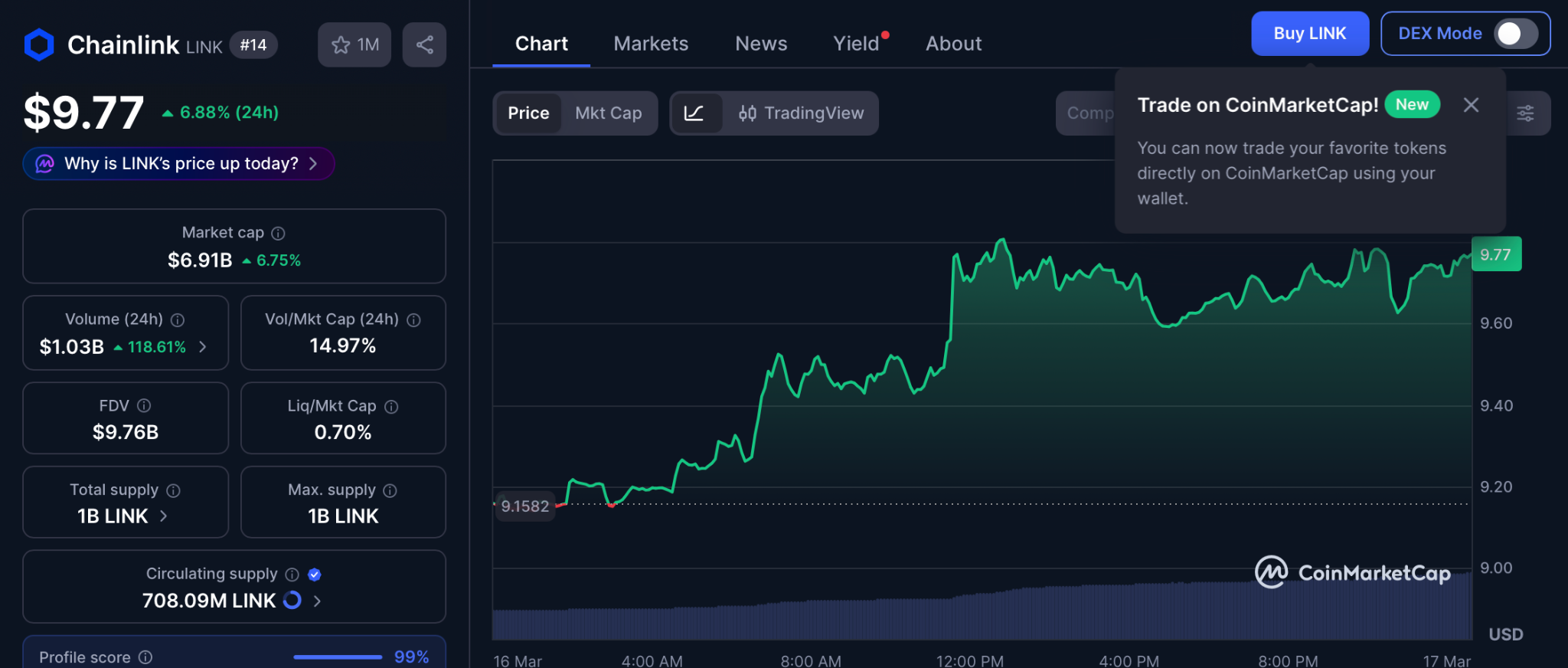Click info icon beside Market cap
Screen dimensions: 1568x668
point(279,233)
